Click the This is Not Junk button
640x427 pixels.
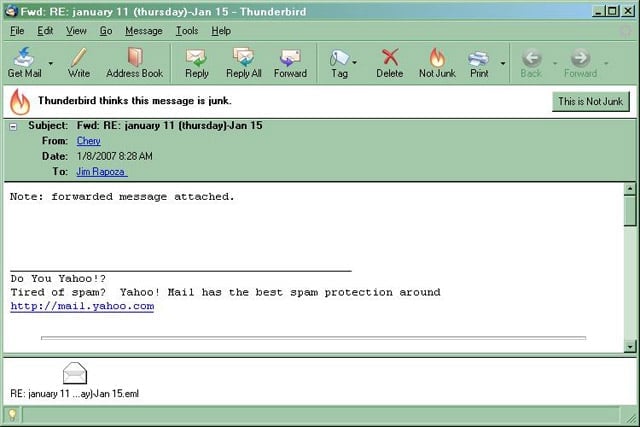(591, 101)
